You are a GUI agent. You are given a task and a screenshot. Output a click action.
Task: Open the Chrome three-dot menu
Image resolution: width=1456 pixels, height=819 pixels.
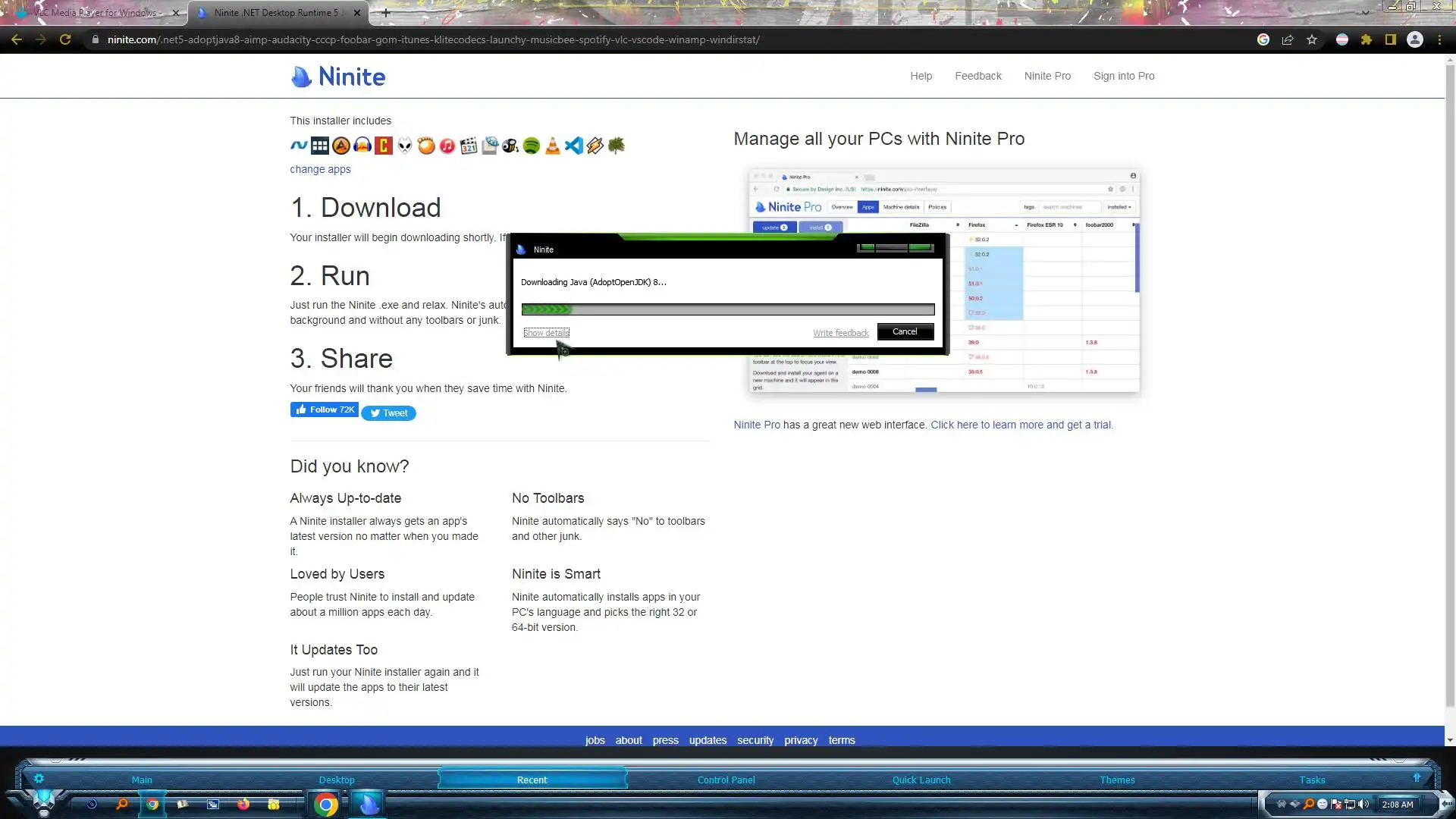tap(1439, 39)
